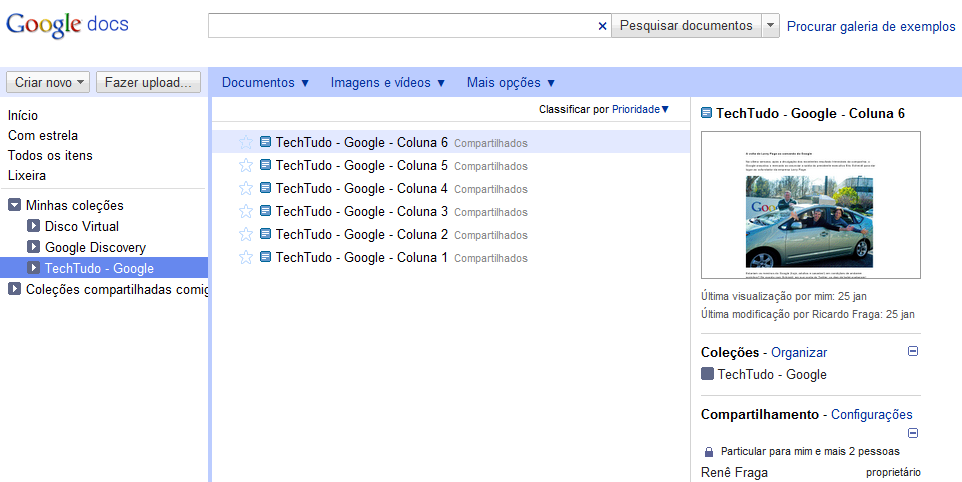Toggle star on TechTudo - Google - Coluna 1

coord(246,258)
